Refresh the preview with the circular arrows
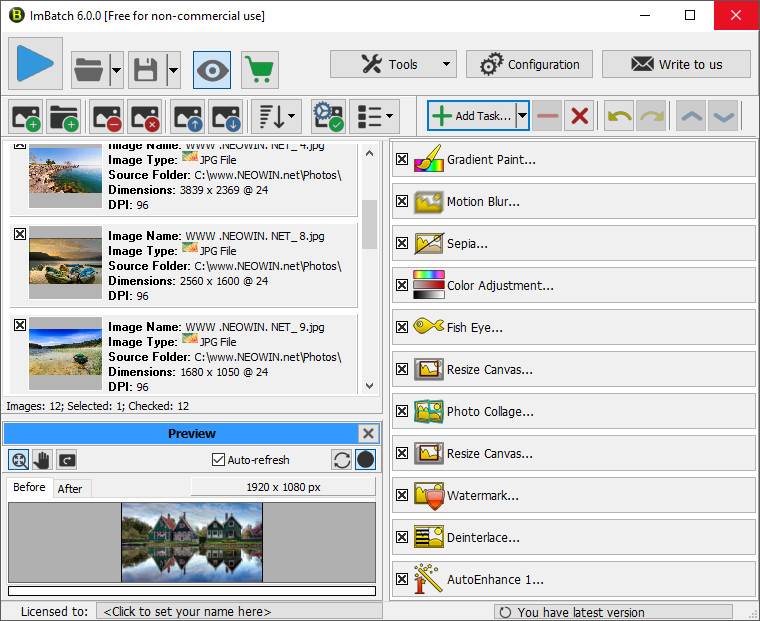The width and height of the screenshot is (760, 621). coord(342,460)
